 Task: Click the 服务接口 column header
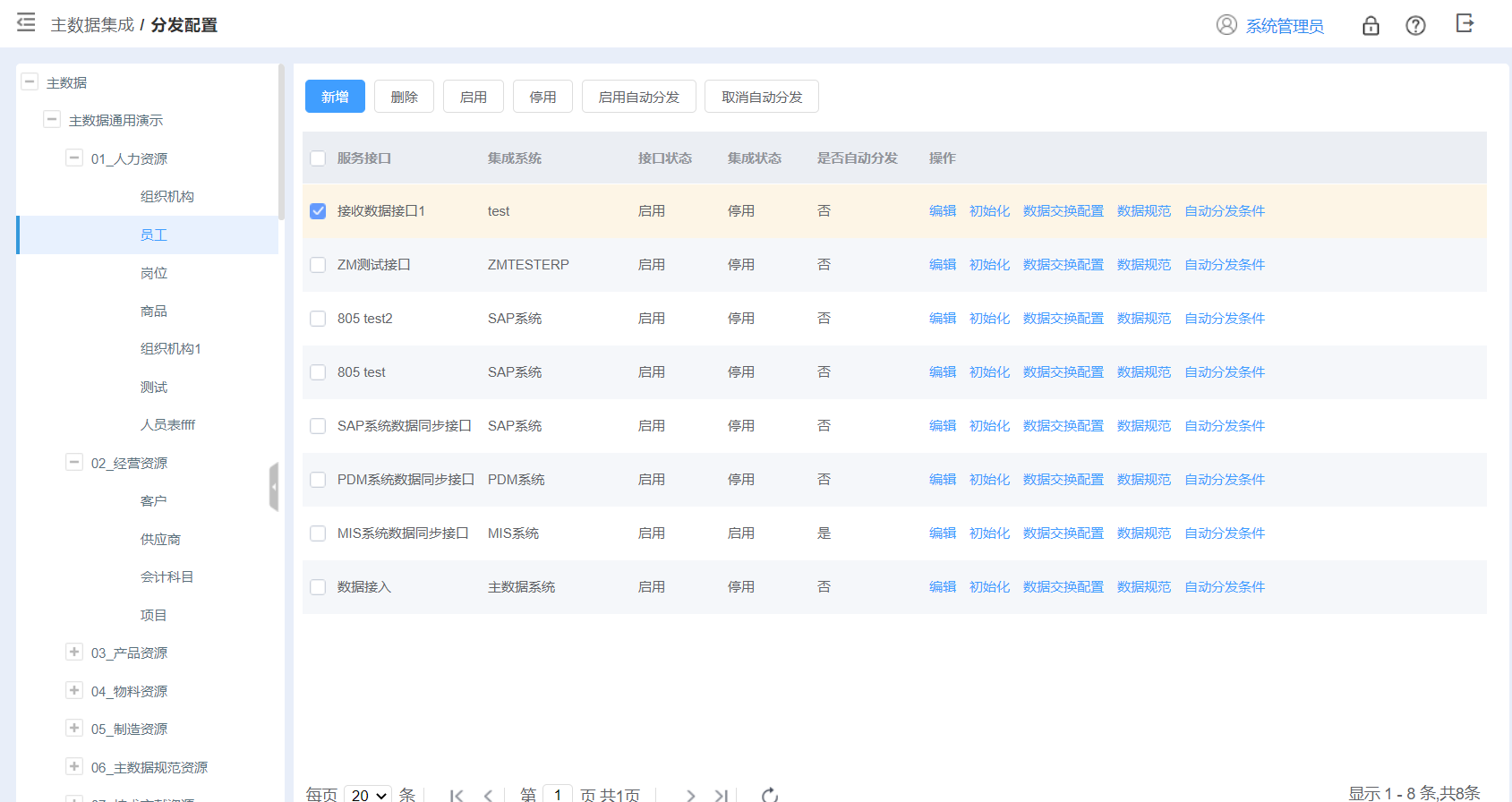[x=364, y=158]
